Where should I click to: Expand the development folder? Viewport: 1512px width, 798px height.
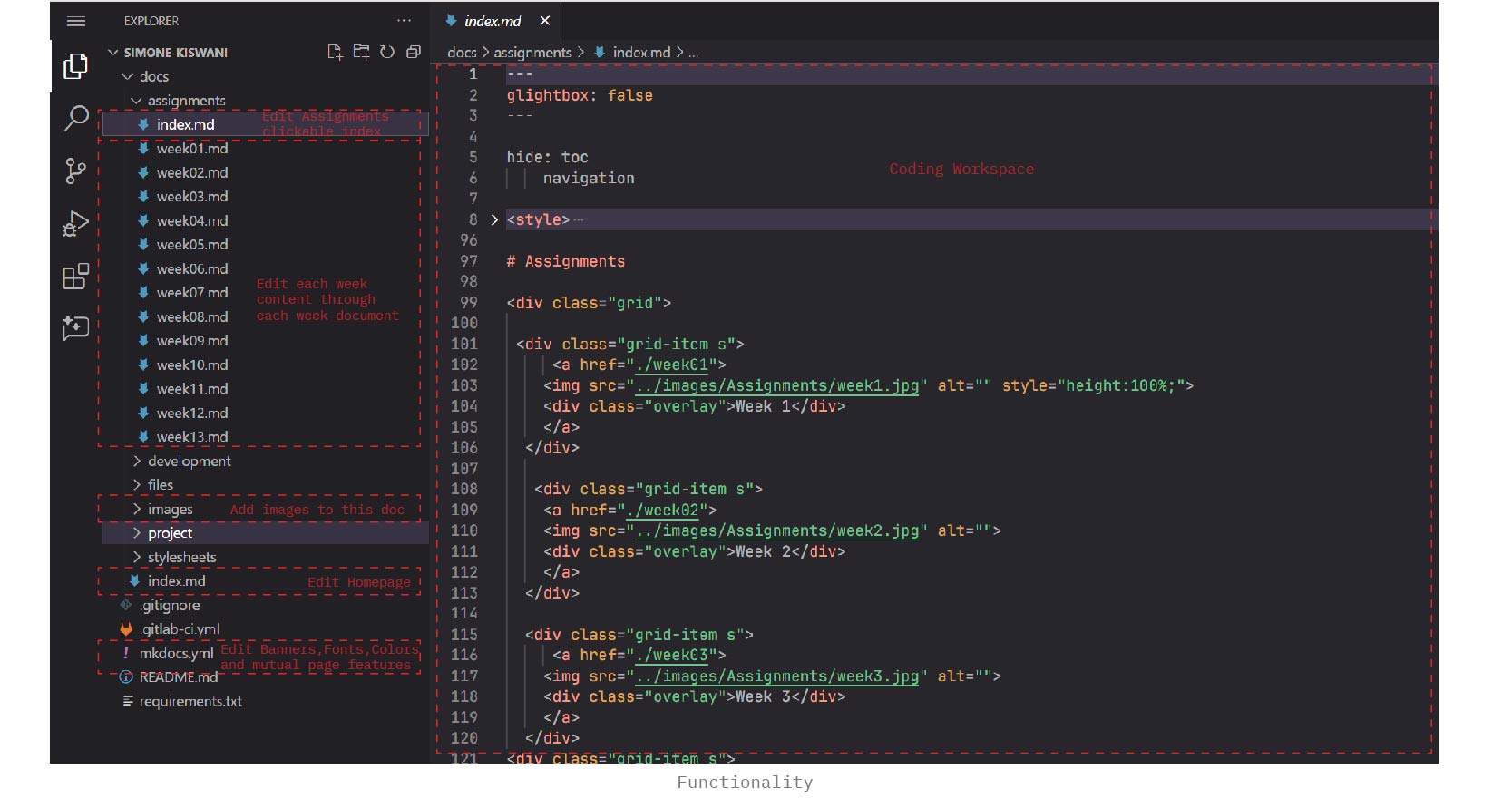[x=189, y=462]
